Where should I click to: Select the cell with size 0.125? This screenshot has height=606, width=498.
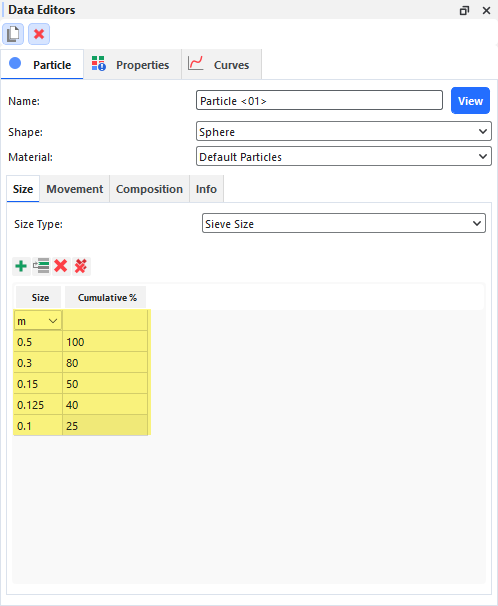[38, 405]
